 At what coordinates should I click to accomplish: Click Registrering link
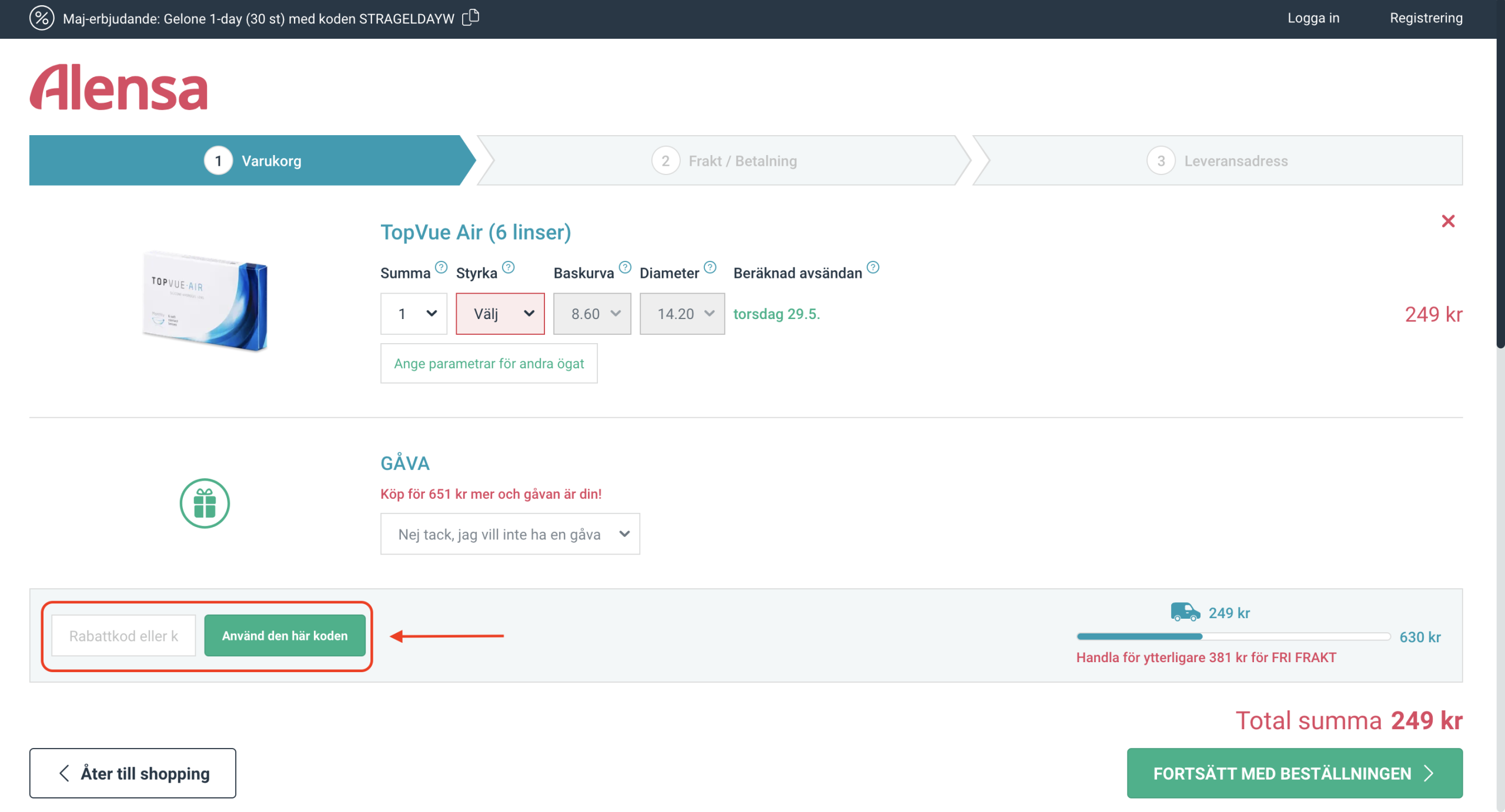click(1426, 18)
